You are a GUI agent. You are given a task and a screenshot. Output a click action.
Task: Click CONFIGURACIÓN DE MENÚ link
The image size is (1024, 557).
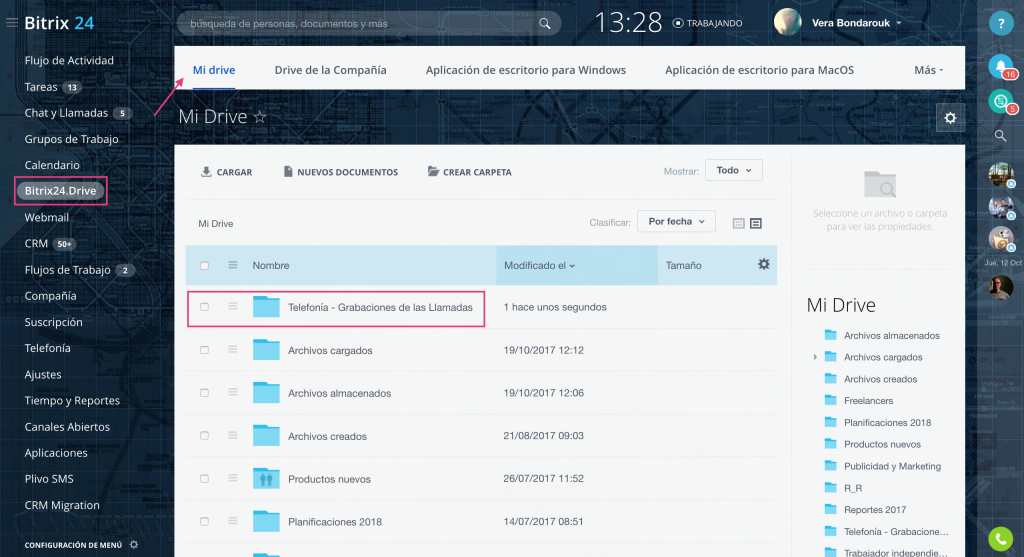[x=73, y=545]
